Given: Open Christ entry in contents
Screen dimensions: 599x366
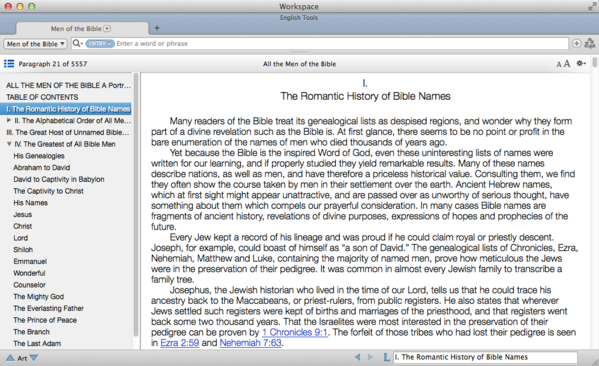Looking at the screenshot, I should tap(23, 226).
